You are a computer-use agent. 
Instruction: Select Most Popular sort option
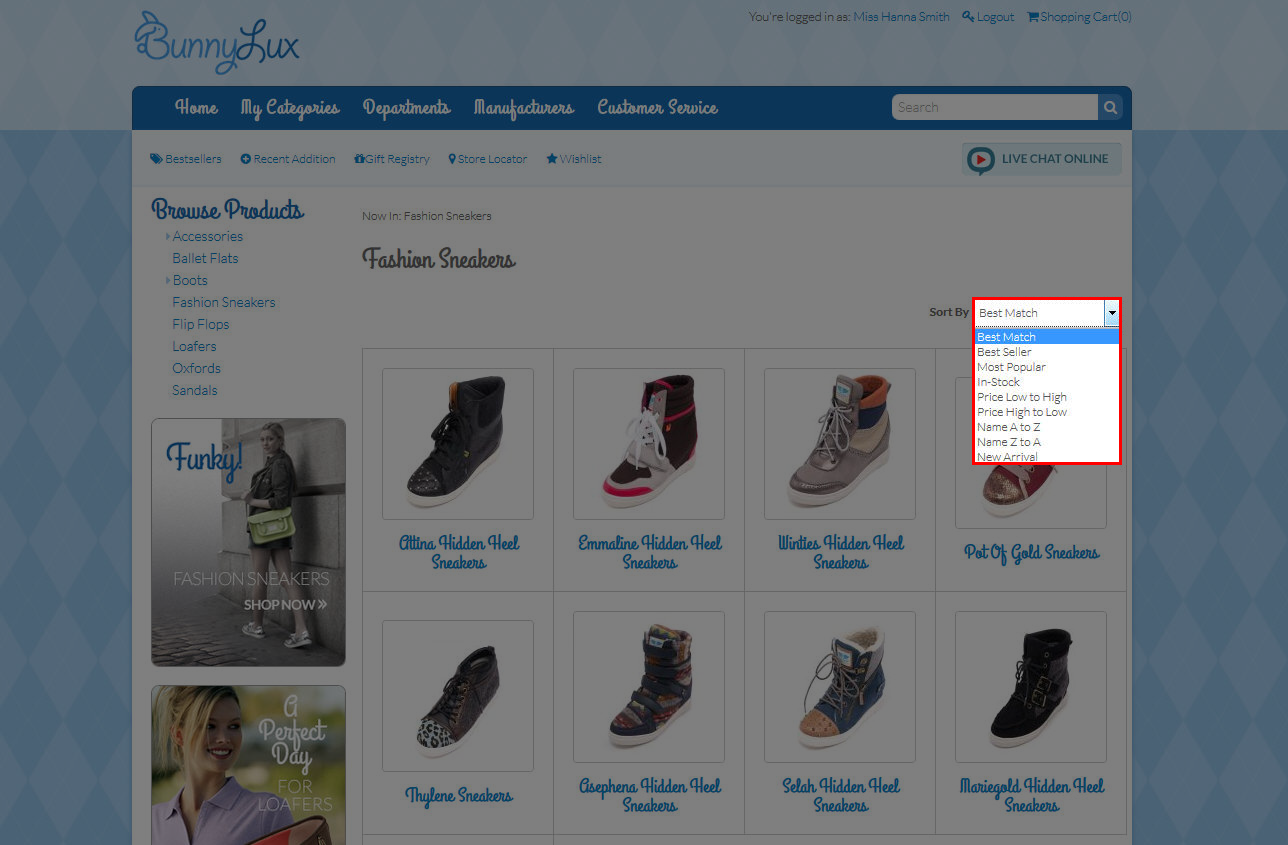[1047, 367]
